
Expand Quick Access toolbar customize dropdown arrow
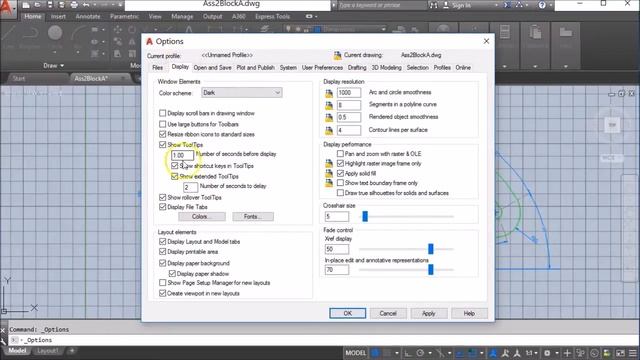click(120, 5)
